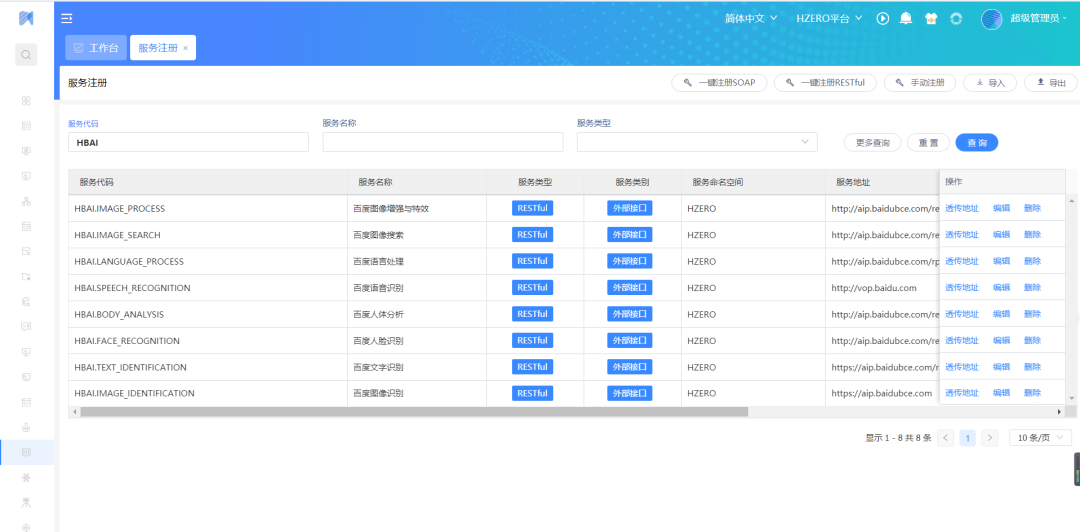Expand the HZERO平台 tenant dropdown
The width and height of the screenshot is (1080, 532).
pos(829,18)
